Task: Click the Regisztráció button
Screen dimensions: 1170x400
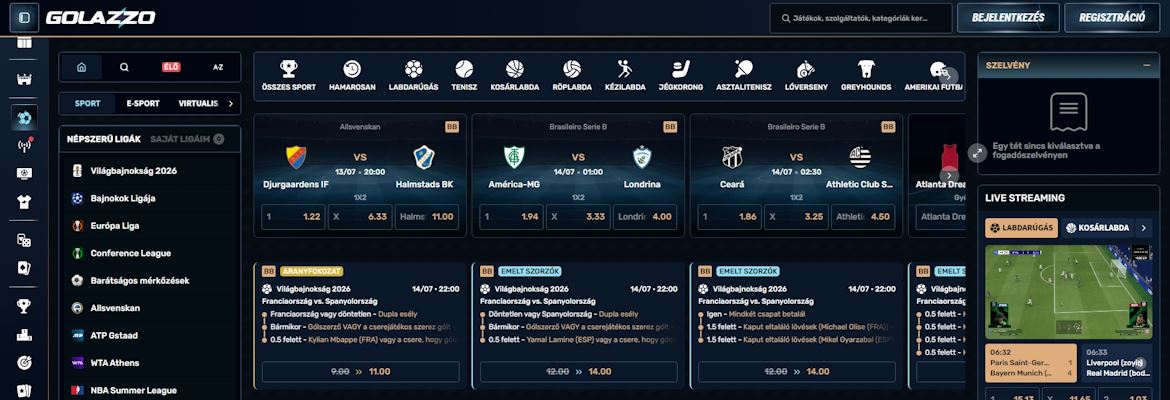Action: click(x=1112, y=18)
